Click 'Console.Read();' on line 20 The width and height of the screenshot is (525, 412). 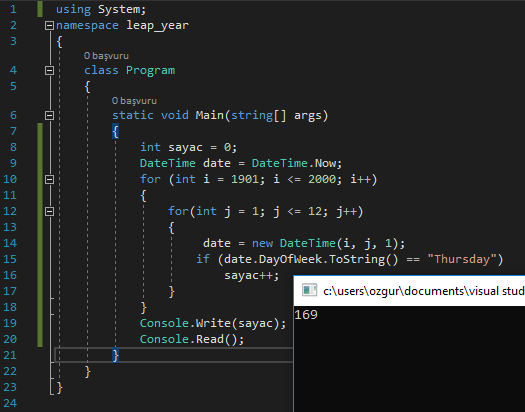pos(192,339)
